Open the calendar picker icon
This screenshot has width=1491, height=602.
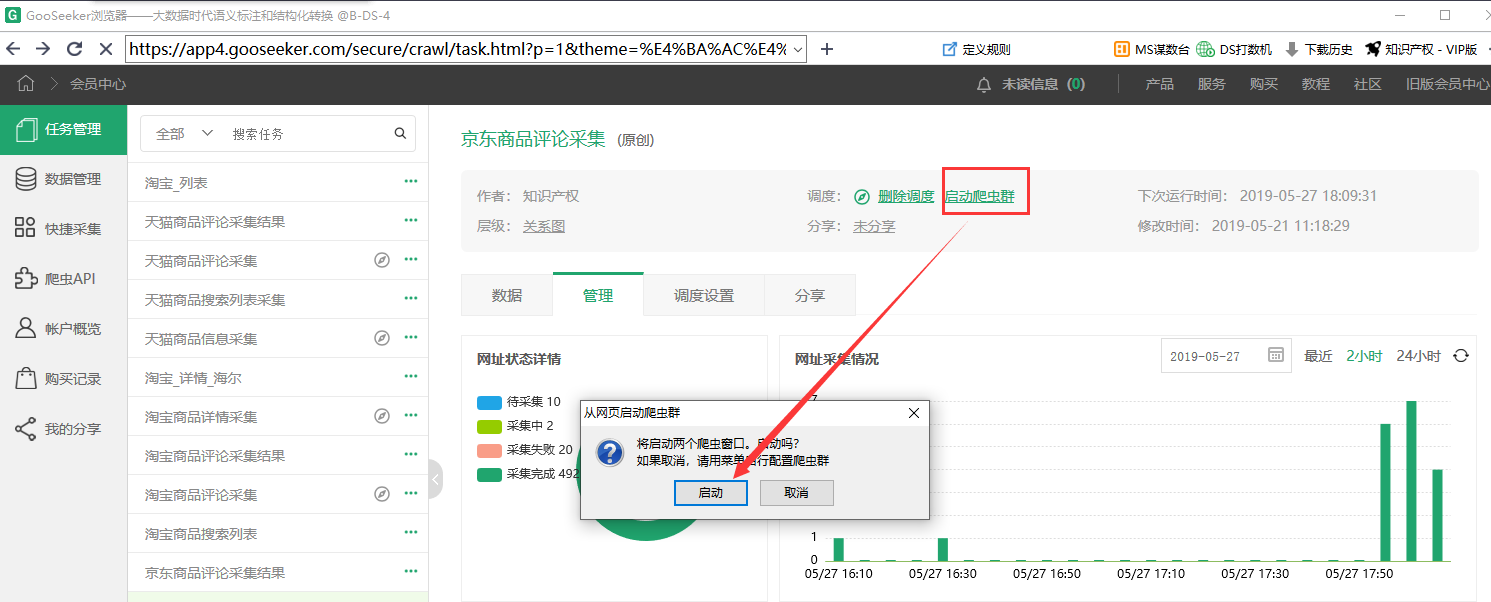coord(1275,356)
